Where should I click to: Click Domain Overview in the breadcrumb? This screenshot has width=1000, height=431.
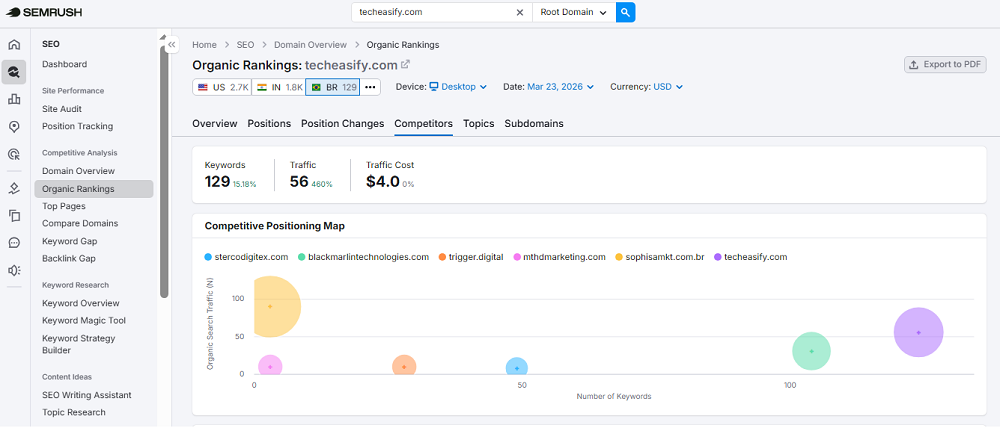[311, 45]
